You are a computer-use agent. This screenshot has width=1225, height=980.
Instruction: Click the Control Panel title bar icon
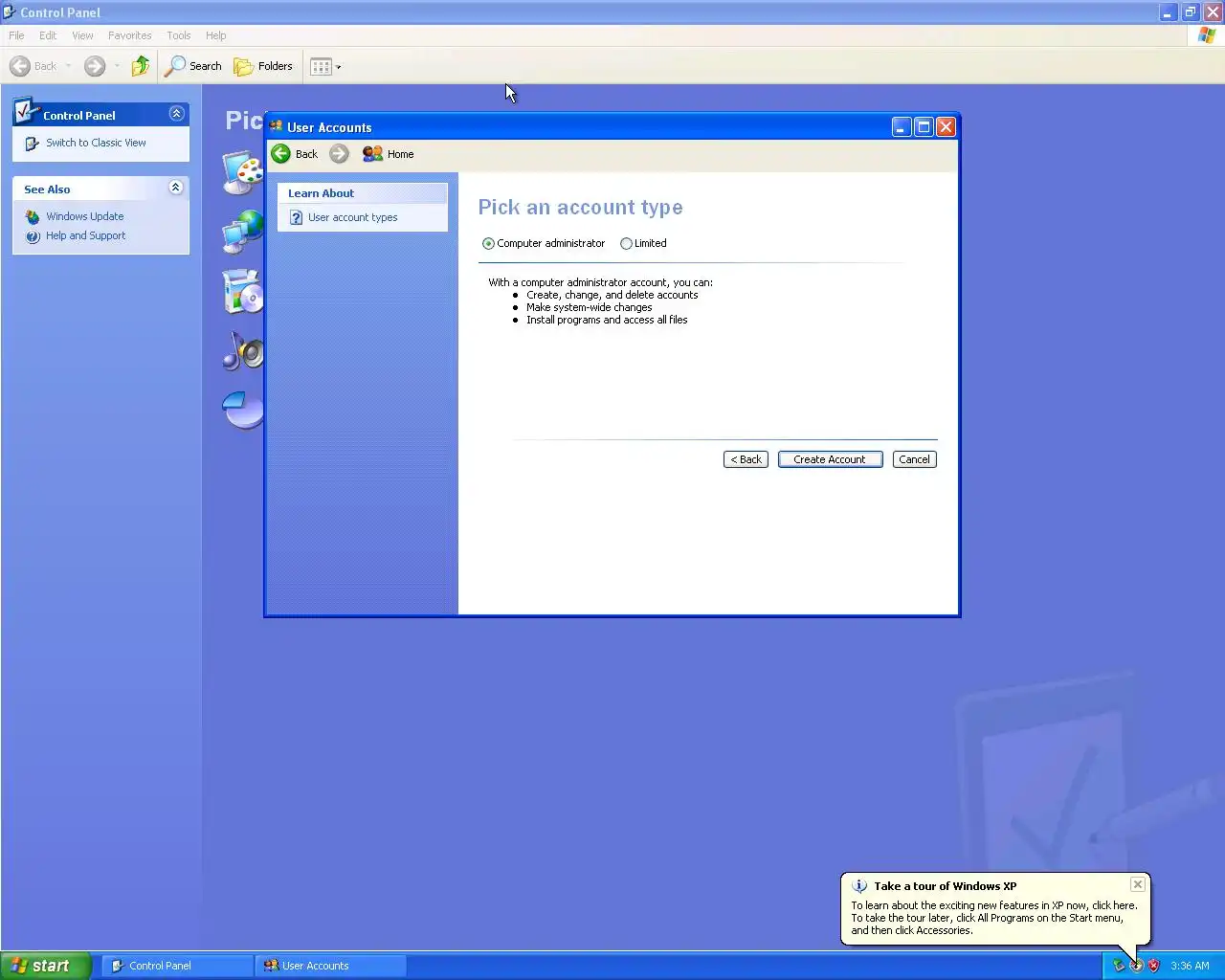[x=10, y=12]
